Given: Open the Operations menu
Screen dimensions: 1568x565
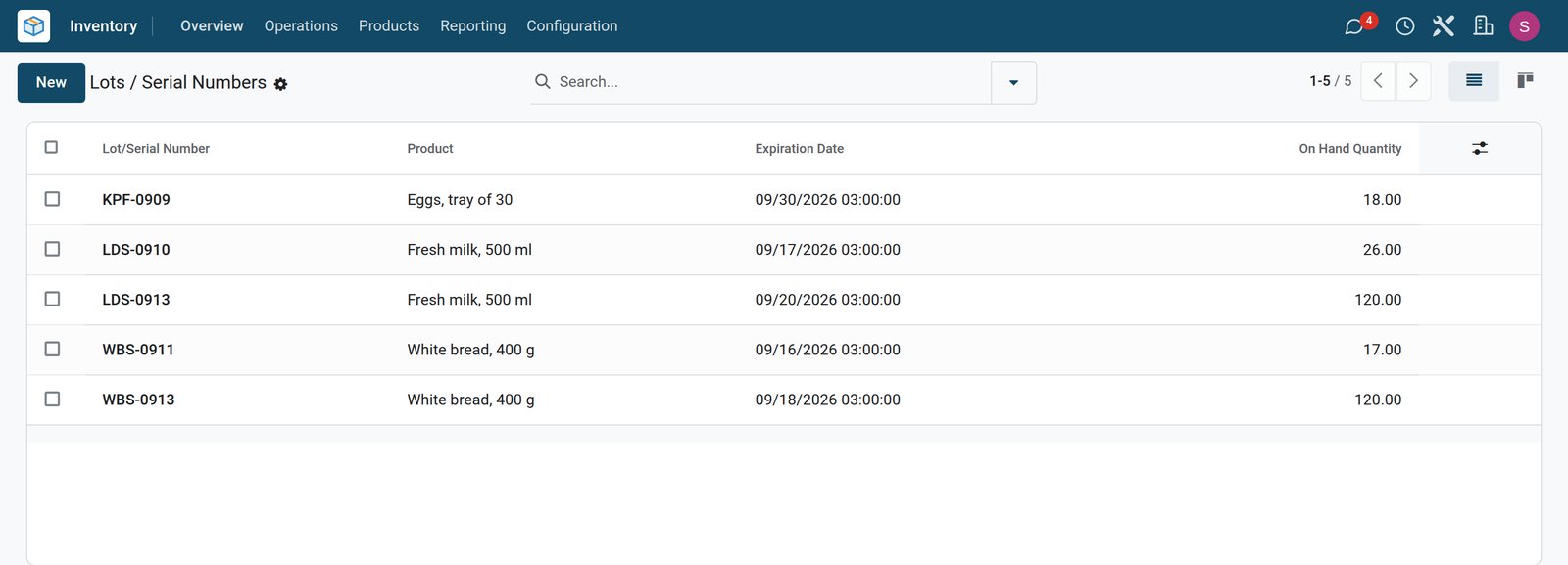Looking at the screenshot, I should tap(301, 25).
